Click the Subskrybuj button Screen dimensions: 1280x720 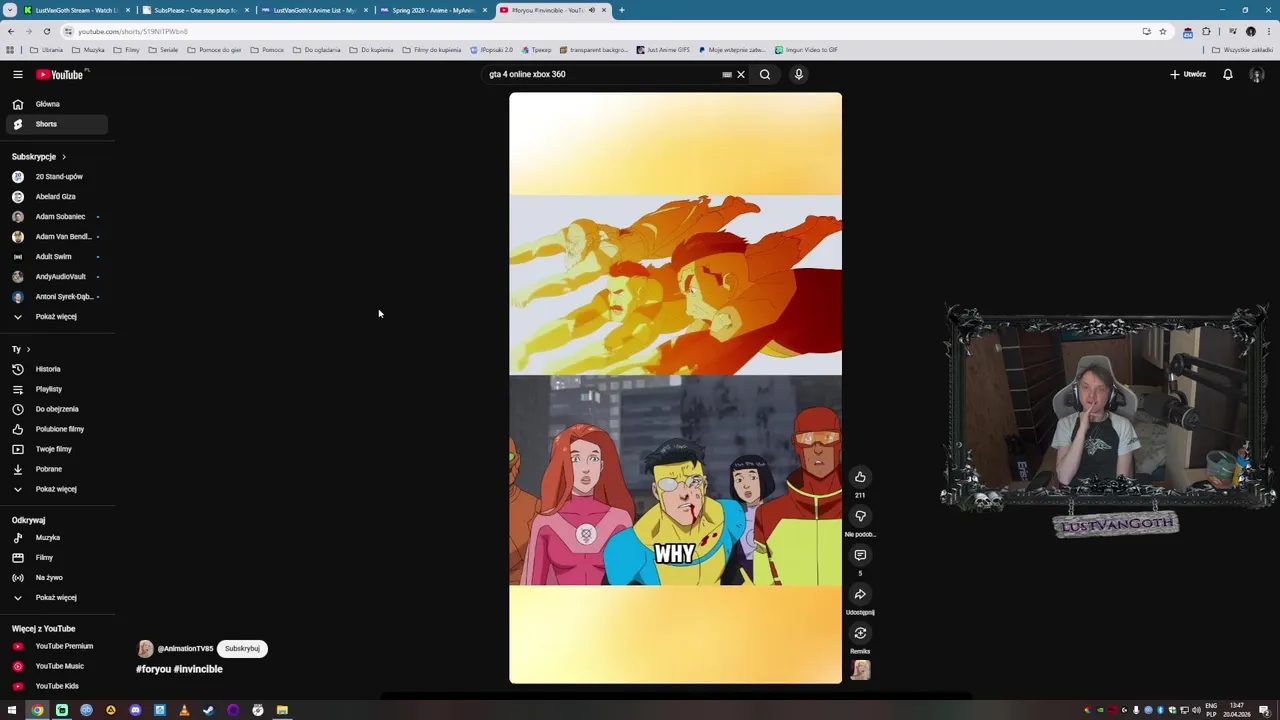point(242,649)
